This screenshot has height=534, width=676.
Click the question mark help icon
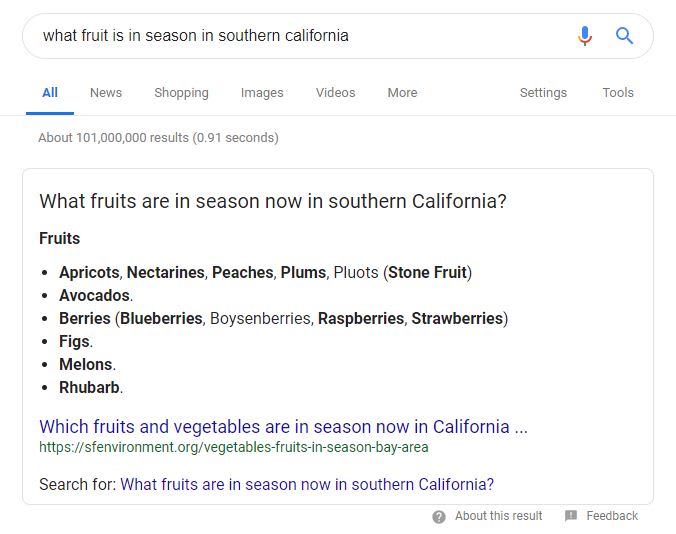[x=439, y=516]
